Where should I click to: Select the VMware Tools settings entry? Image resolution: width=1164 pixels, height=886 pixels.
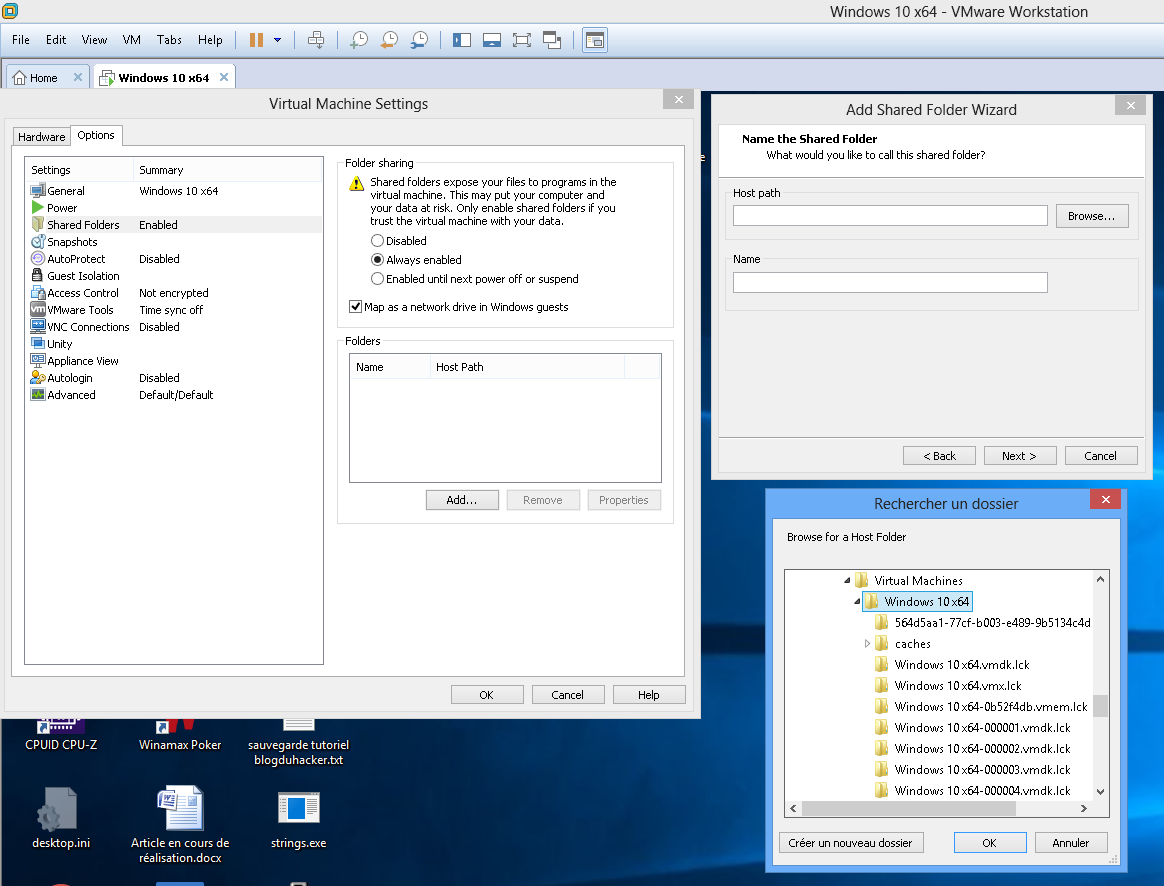pos(174,310)
